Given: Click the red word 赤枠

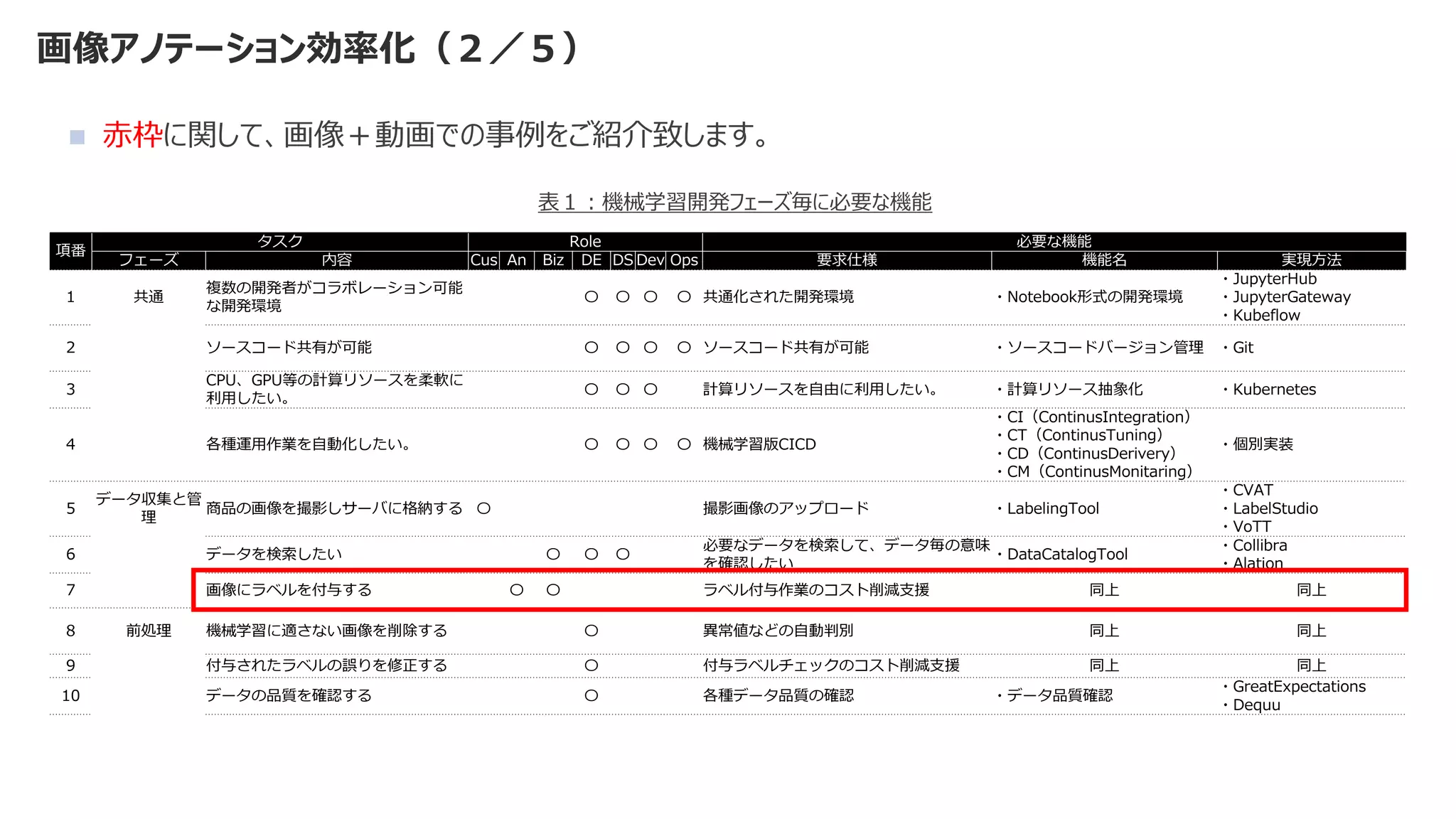Looking at the screenshot, I should coord(133,134).
